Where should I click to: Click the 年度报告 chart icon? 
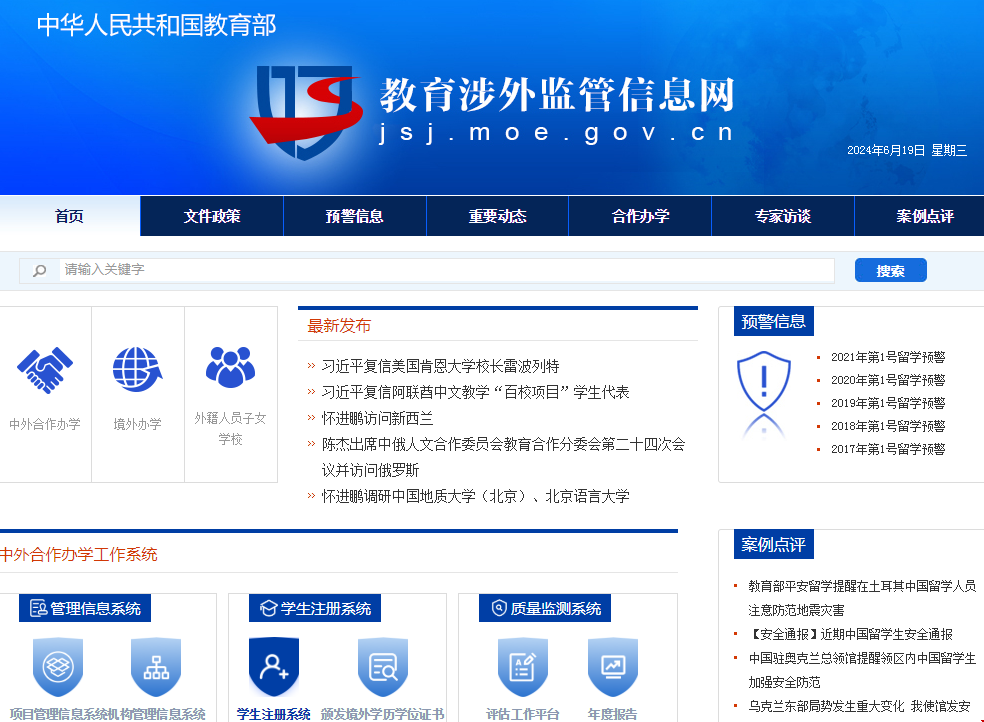(x=613, y=665)
